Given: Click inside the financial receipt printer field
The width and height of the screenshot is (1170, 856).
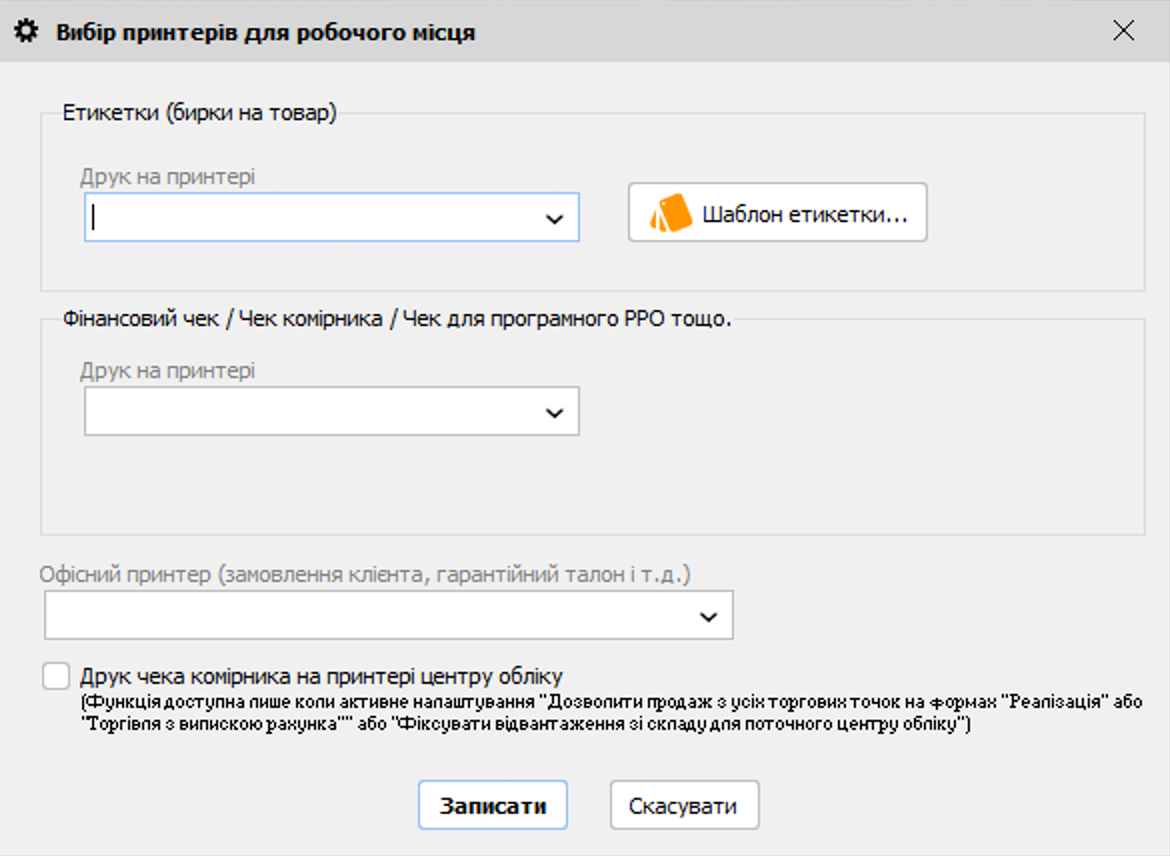Looking at the screenshot, I should click(310, 412).
